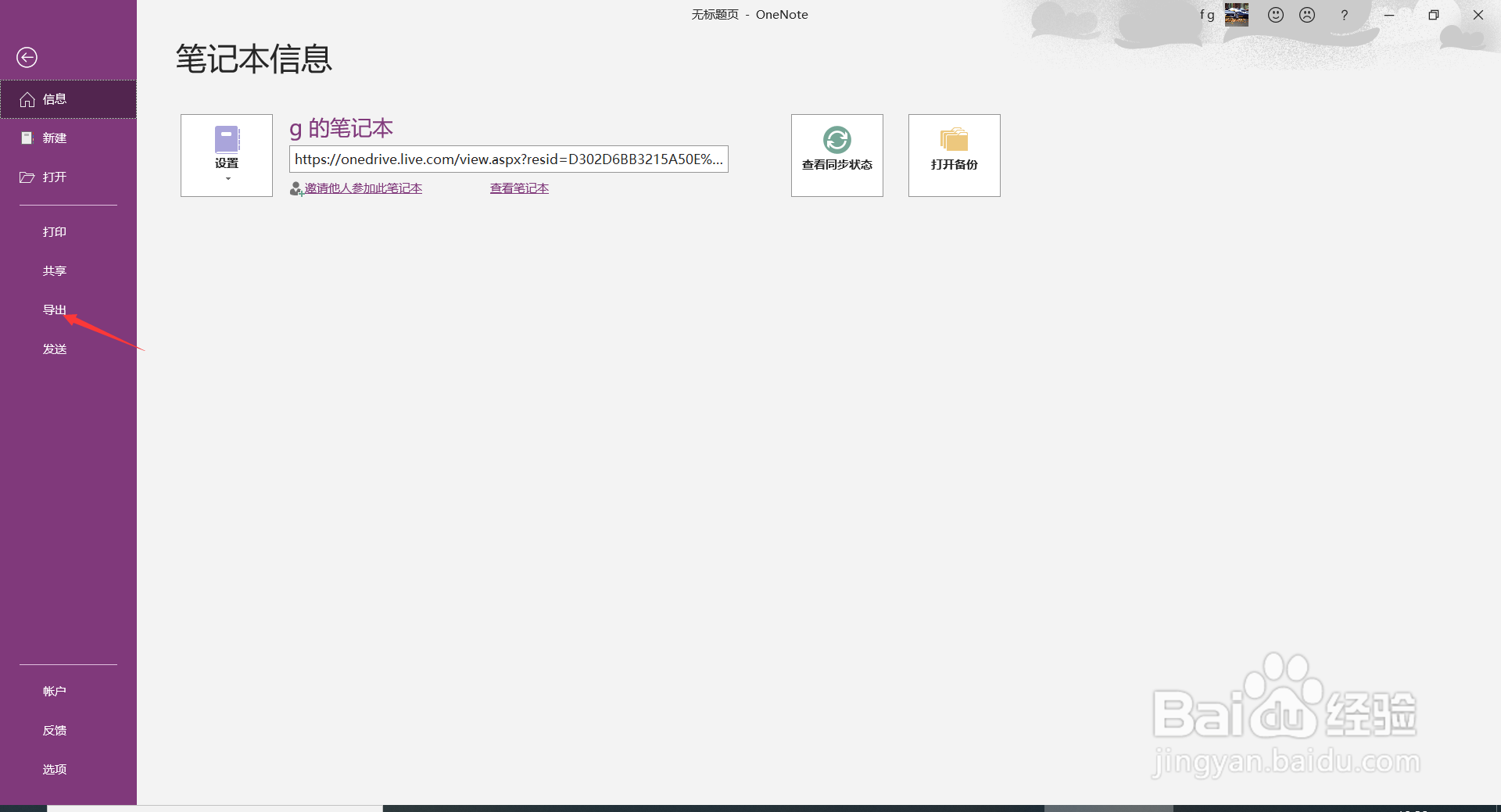Choose 导出 (Export) from the sidebar

(x=68, y=310)
